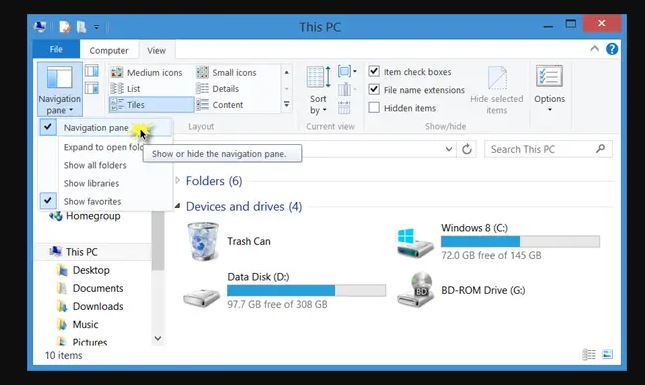
Task: Open the Group by dropdown icon
Action: (347, 71)
